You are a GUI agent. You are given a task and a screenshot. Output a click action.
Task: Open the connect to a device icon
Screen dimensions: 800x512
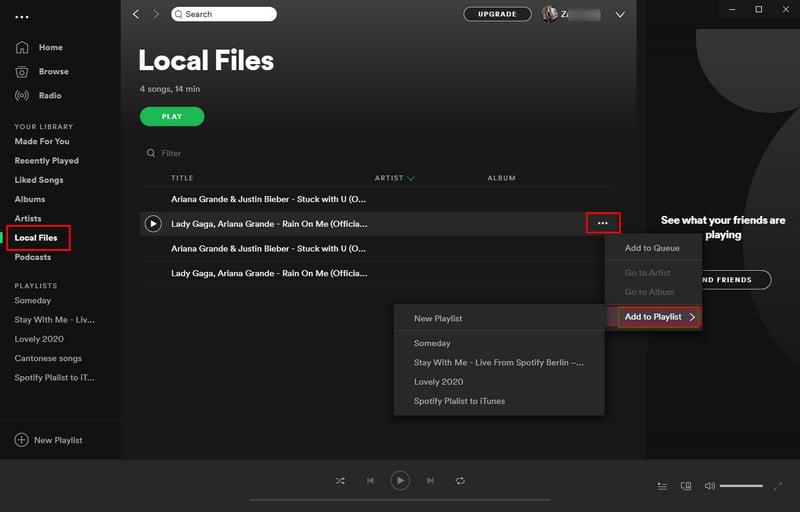pyautogui.click(x=686, y=486)
